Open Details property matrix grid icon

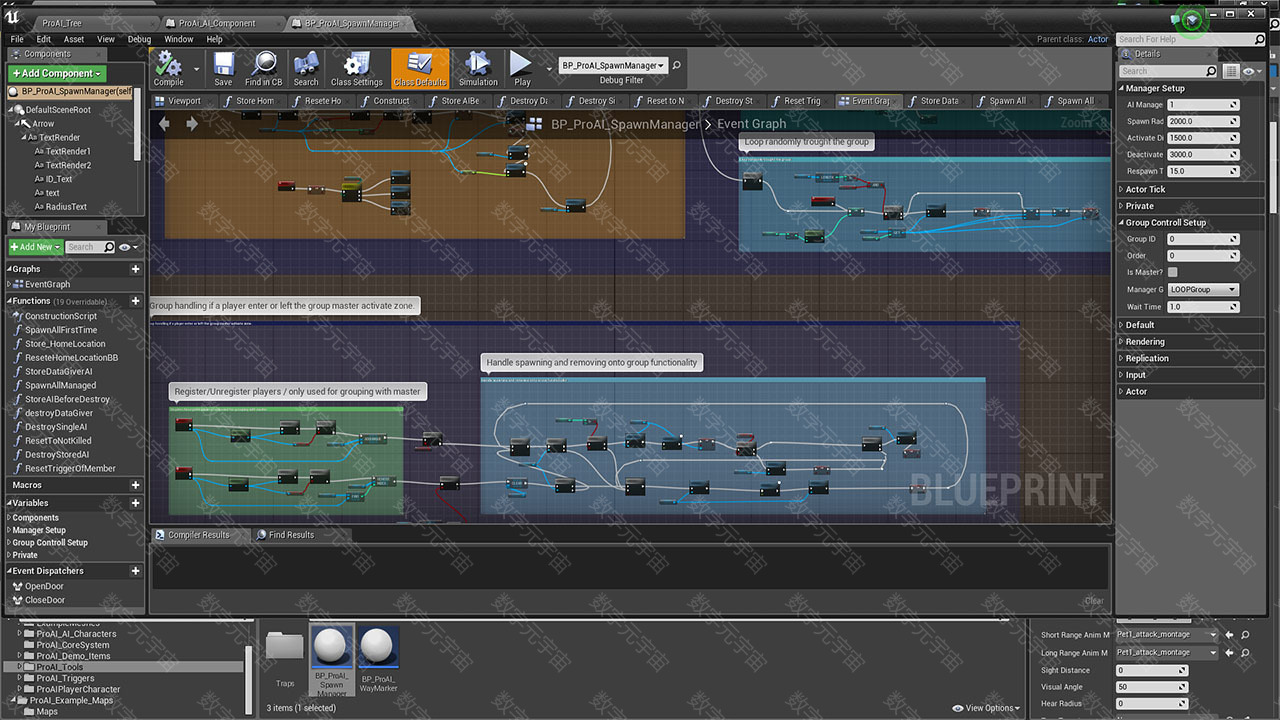point(1231,71)
